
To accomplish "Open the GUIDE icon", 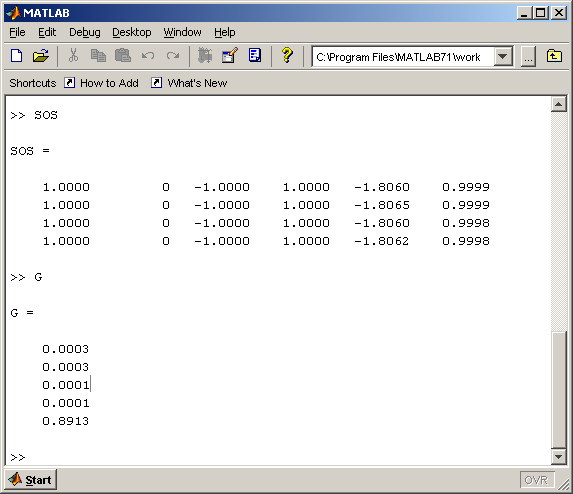I will click(x=230, y=56).
